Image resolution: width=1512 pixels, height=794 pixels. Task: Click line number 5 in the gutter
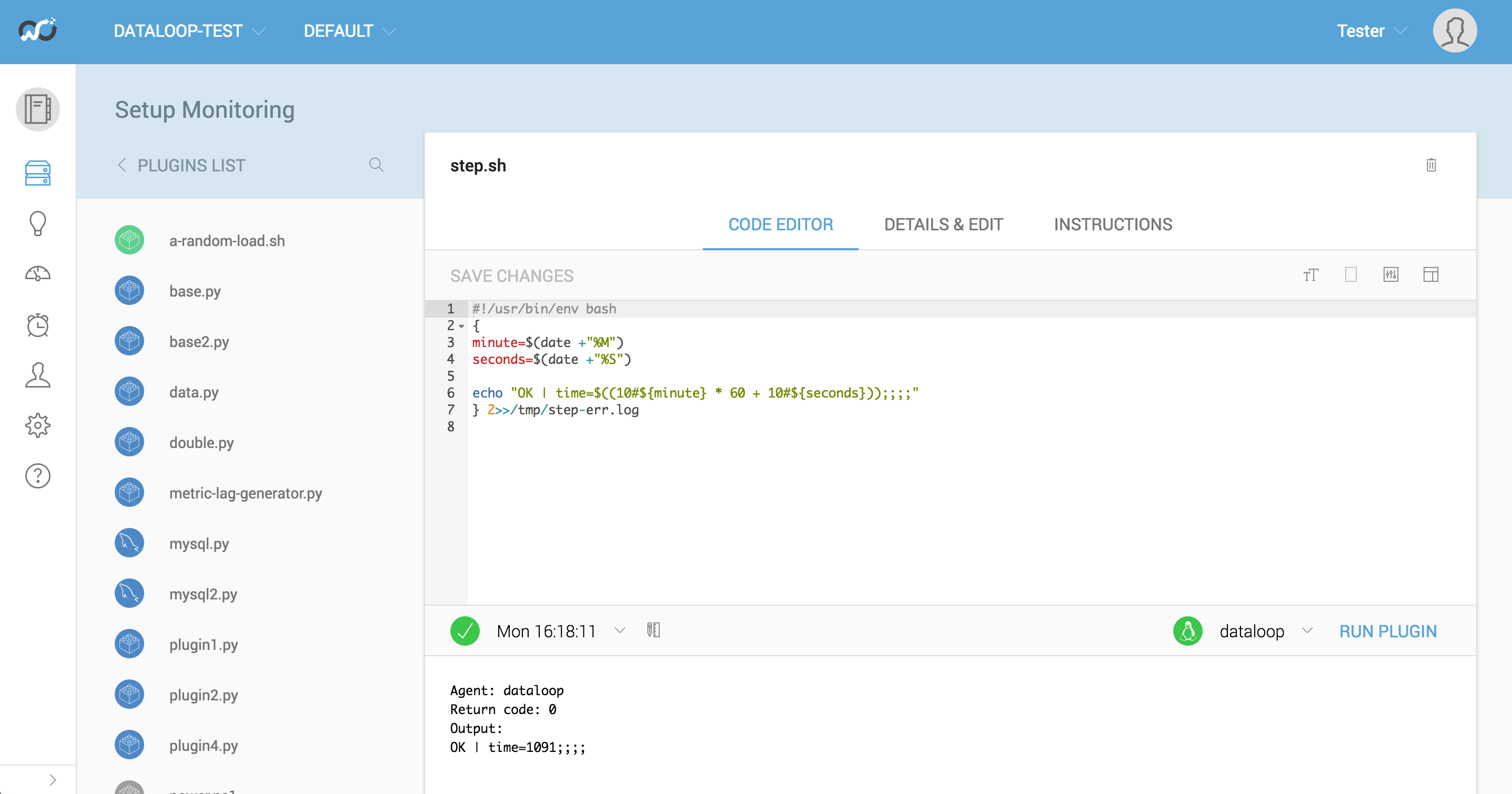pos(451,376)
